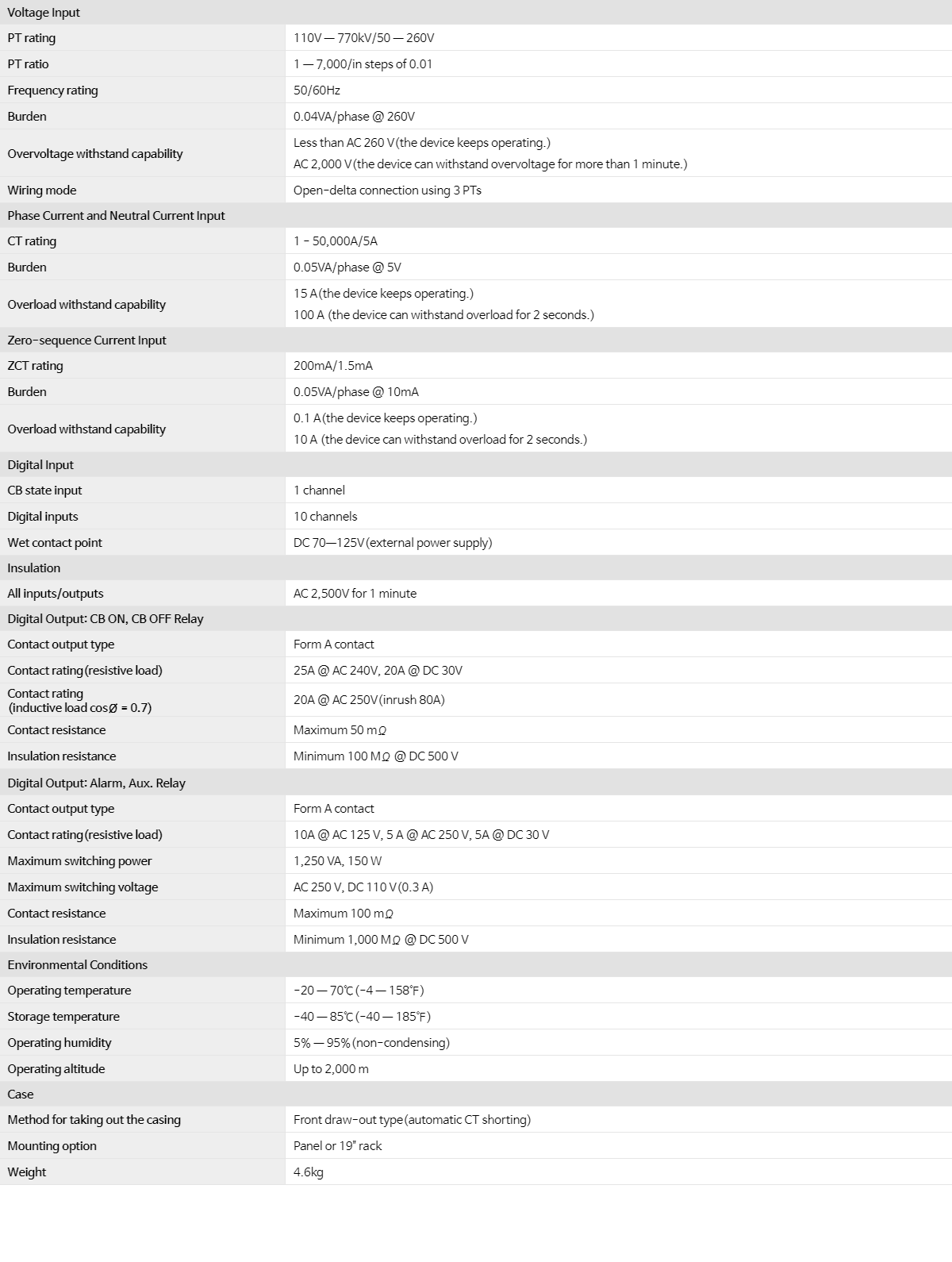Click the Weight 4.6kg value
Viewport: 952px width, 1262px height.
coord(309,1172)
